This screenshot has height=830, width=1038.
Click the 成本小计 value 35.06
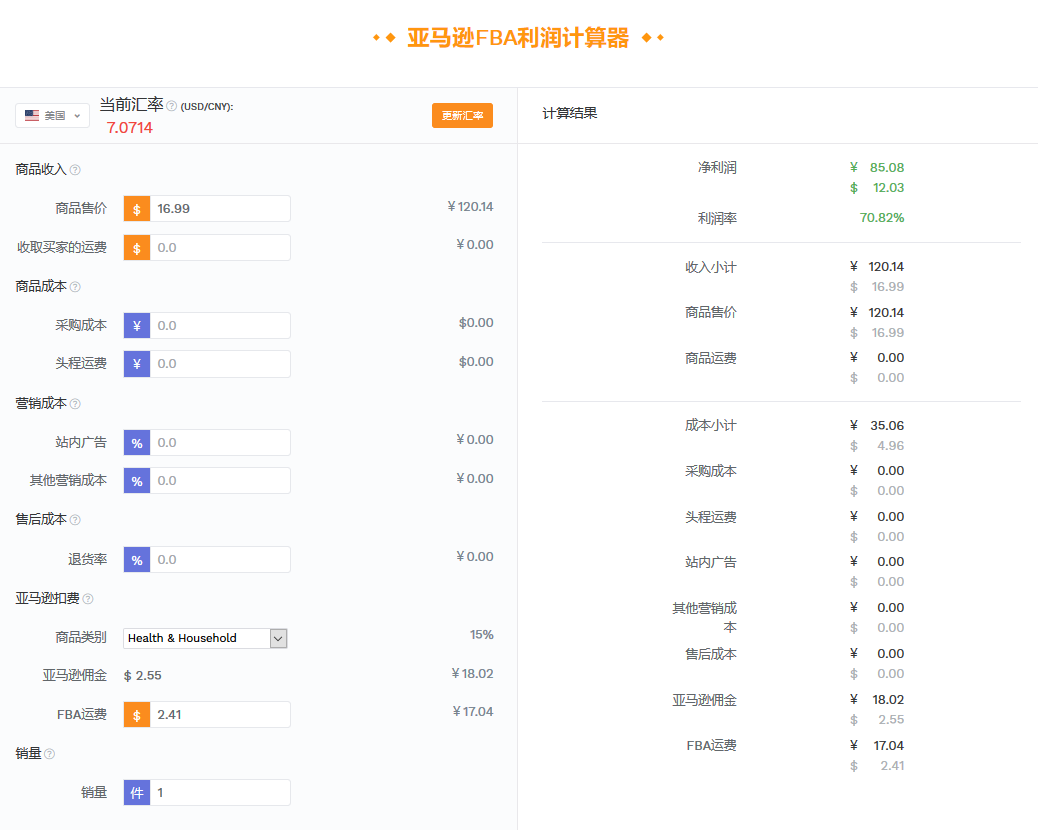pyautogui.click(x=886, y=426)
